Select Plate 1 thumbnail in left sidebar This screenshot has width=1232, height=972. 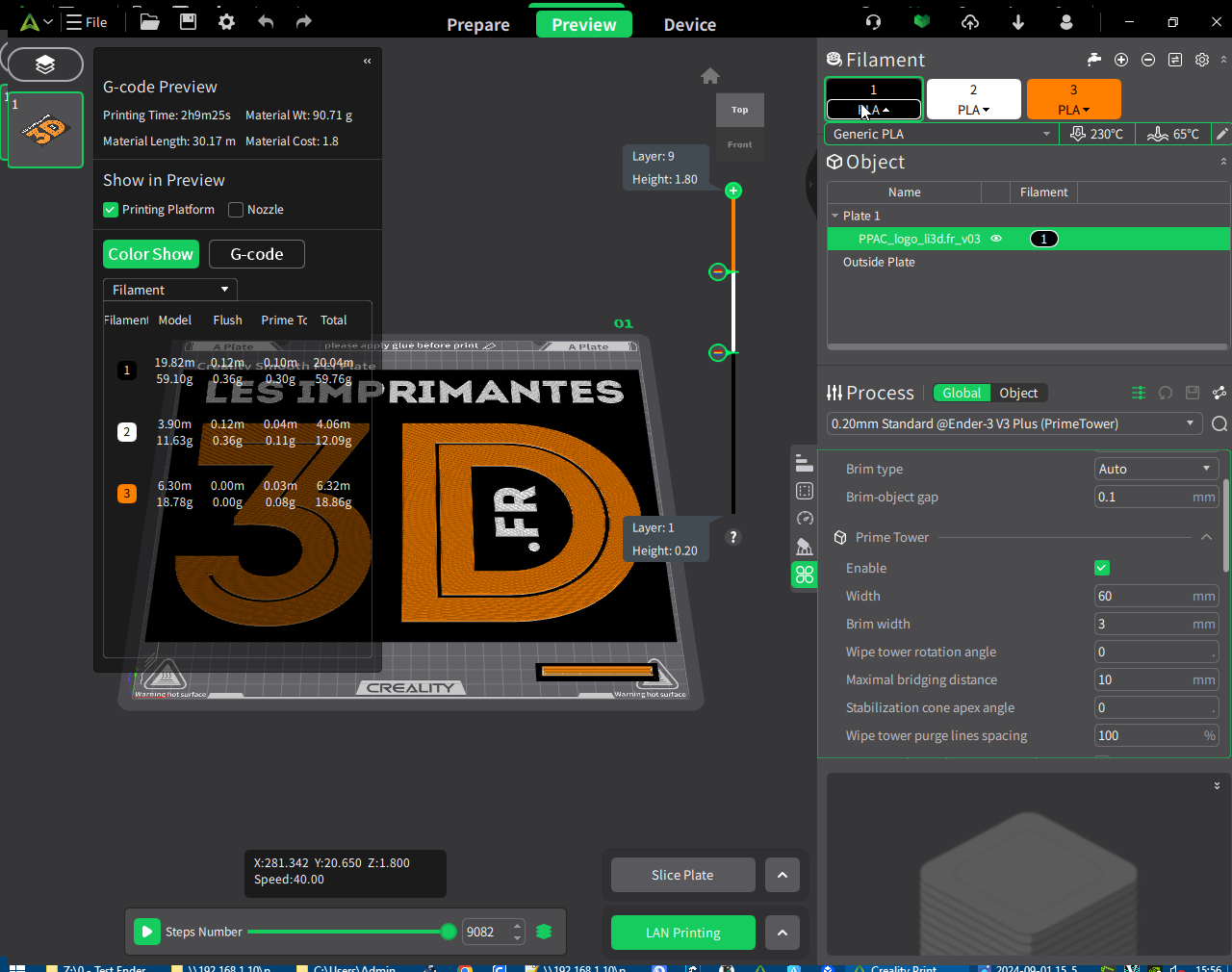pyautogui.click(x=45, y=130)
